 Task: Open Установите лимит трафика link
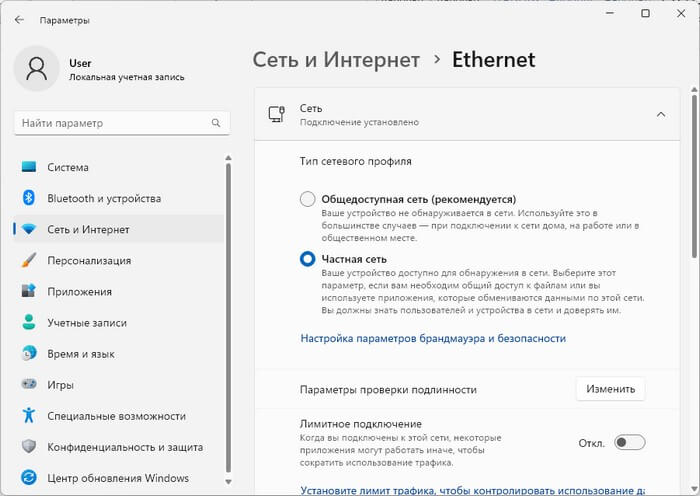coord(472,490)
